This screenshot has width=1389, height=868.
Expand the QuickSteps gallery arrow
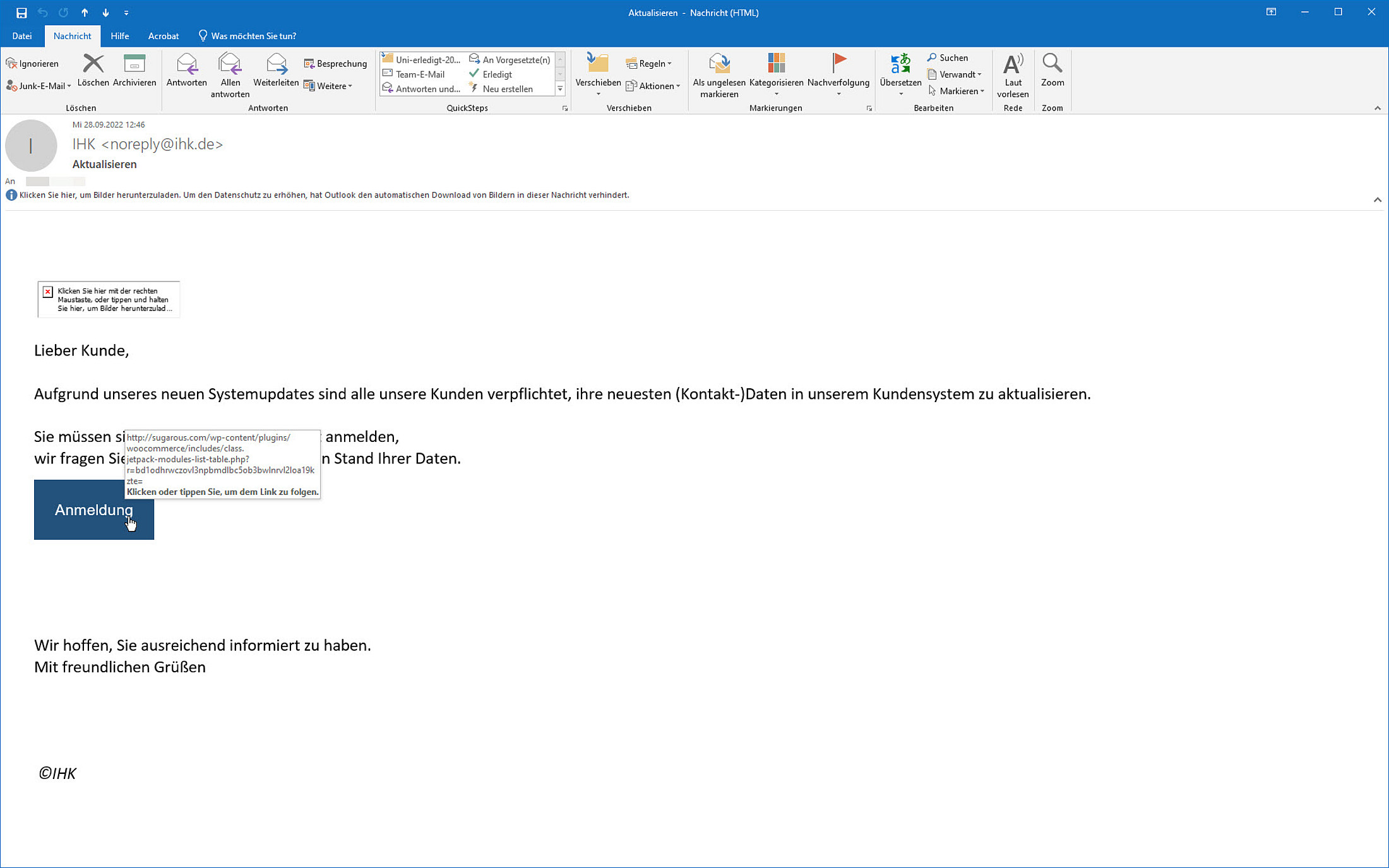point(560,90)
